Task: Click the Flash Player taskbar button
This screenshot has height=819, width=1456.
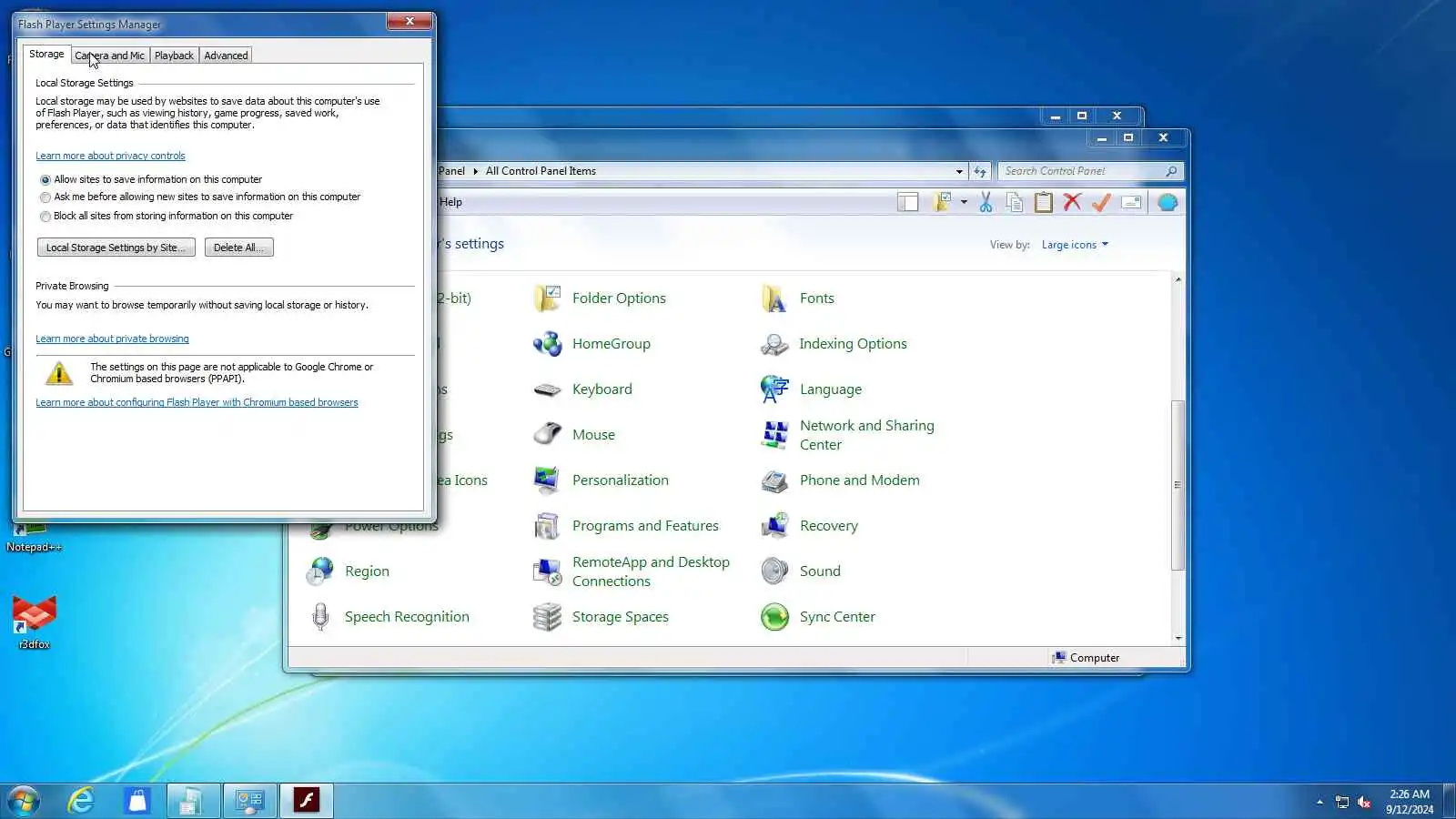Action: point(307,801)
